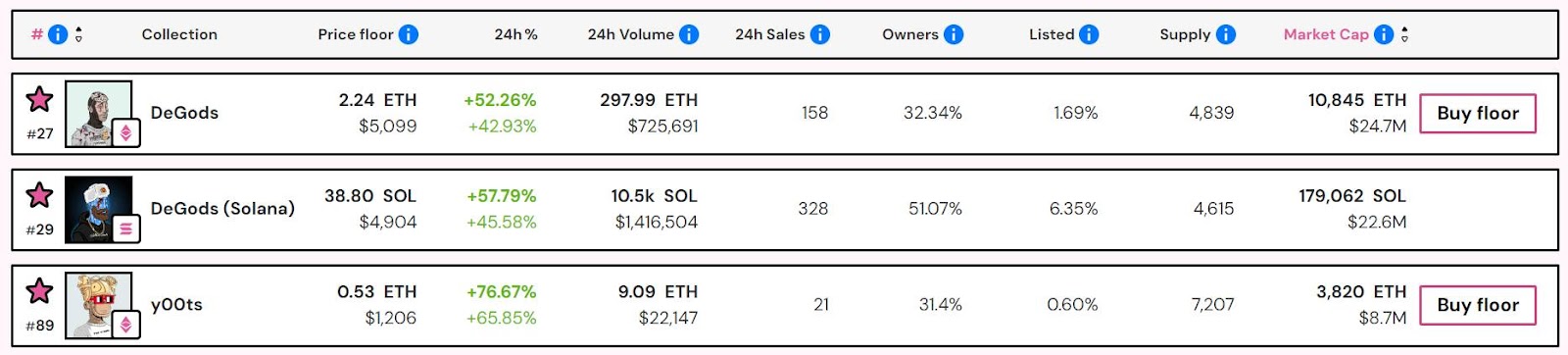The width and height of the screenshot is (1568, 355).
Task: Sort by the Market Cap column header
Action: (x=1326, y=34)
